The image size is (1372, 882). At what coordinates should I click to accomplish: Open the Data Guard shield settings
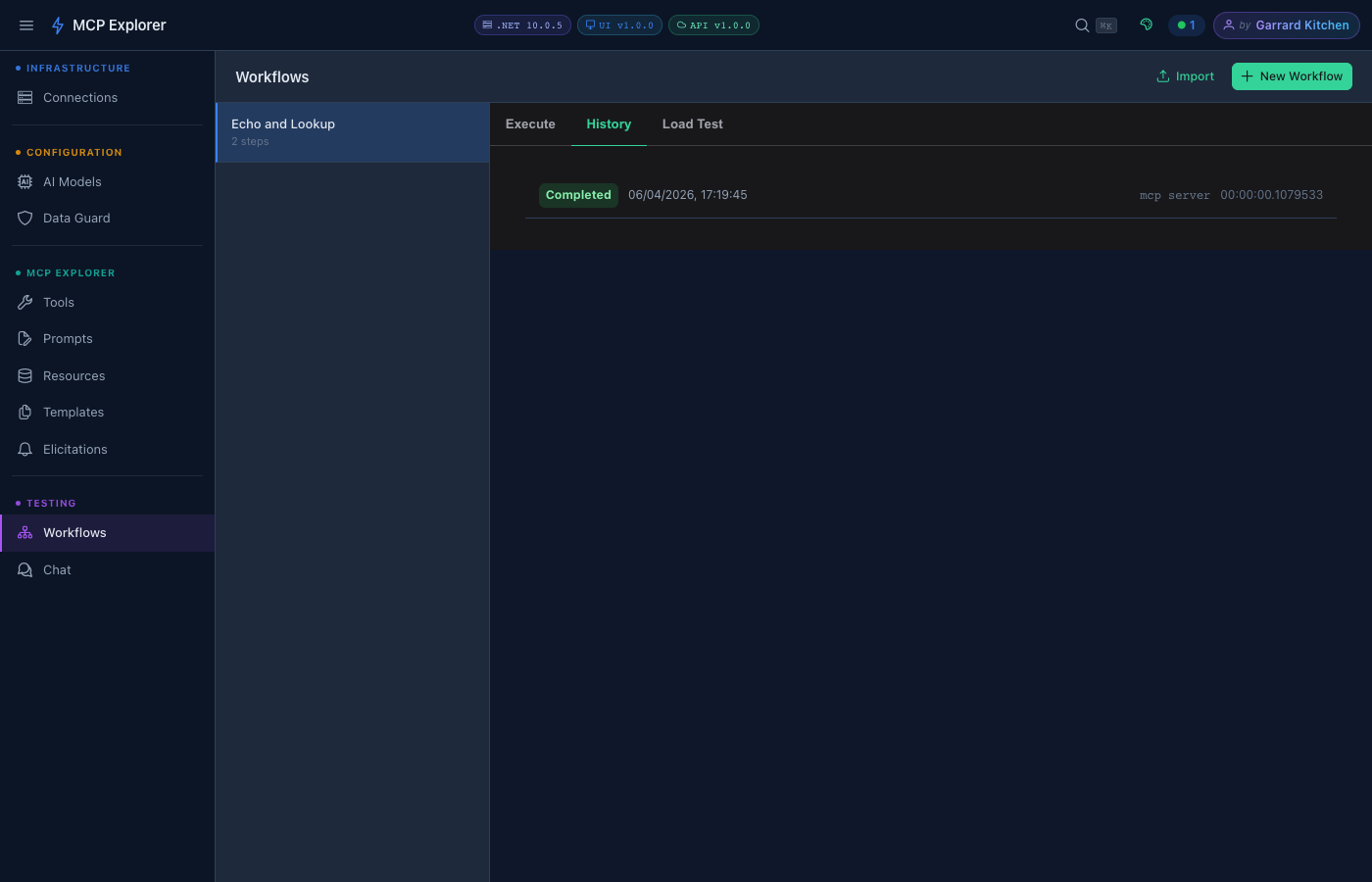tap(75, 218)
